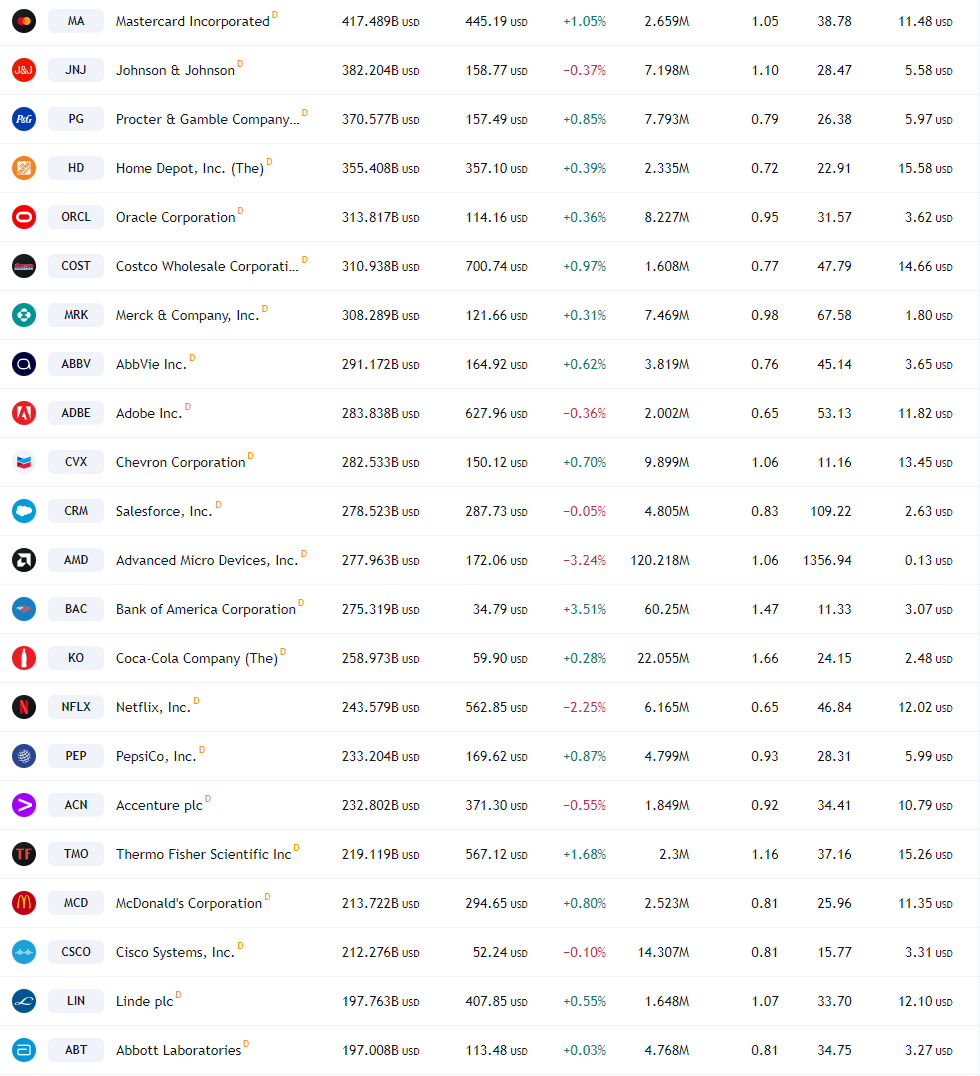The image size is (980, 1076).
Task: Open Accenture plc company link
Action: pyautogui.click(x=159, y=805)
